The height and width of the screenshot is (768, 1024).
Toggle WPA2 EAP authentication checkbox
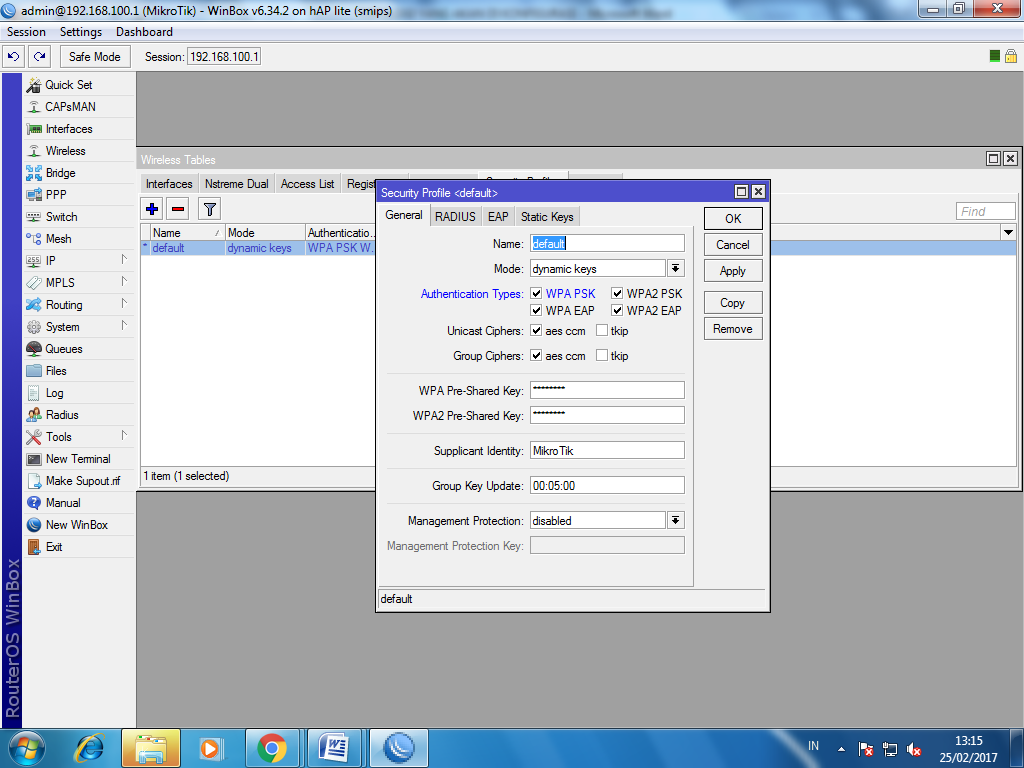[617, 310]
